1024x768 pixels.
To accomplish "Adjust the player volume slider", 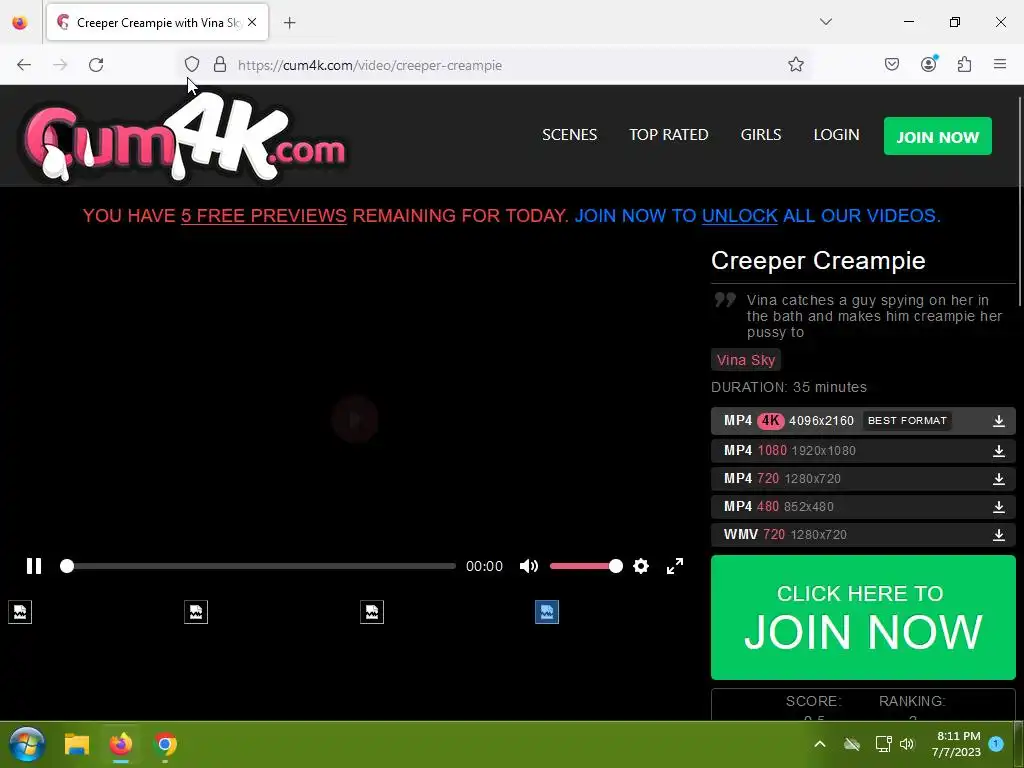I will coord(586,566).
